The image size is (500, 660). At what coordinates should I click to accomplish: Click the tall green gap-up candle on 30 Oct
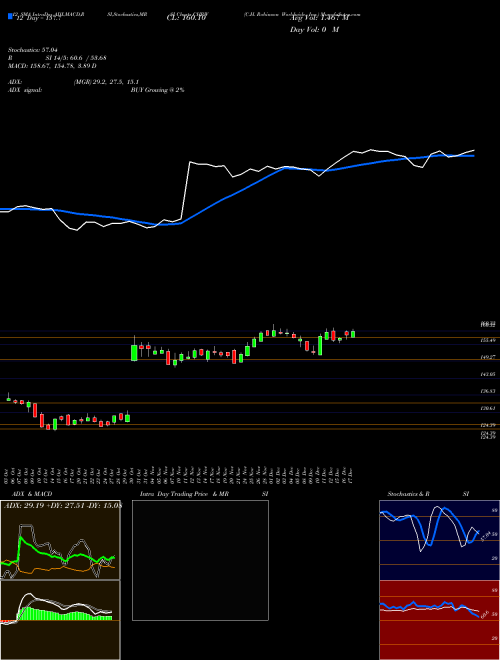pyautogui.click(x=134, y=353)
